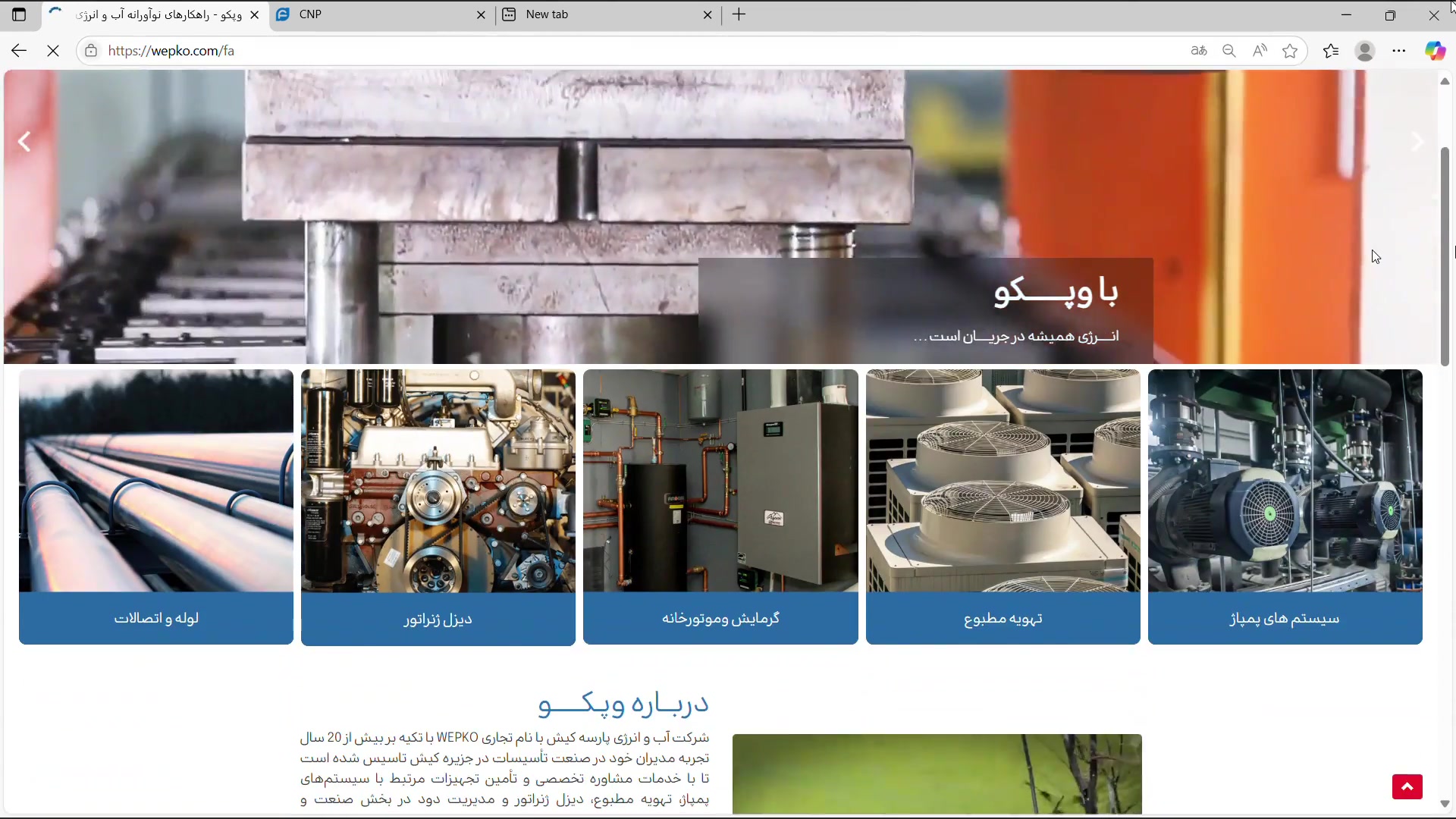Image resolution: width=1456 pixels, height=819 pixels.
Task: Click the درباره ویکو heading
Action: click(x=623, y=704)
